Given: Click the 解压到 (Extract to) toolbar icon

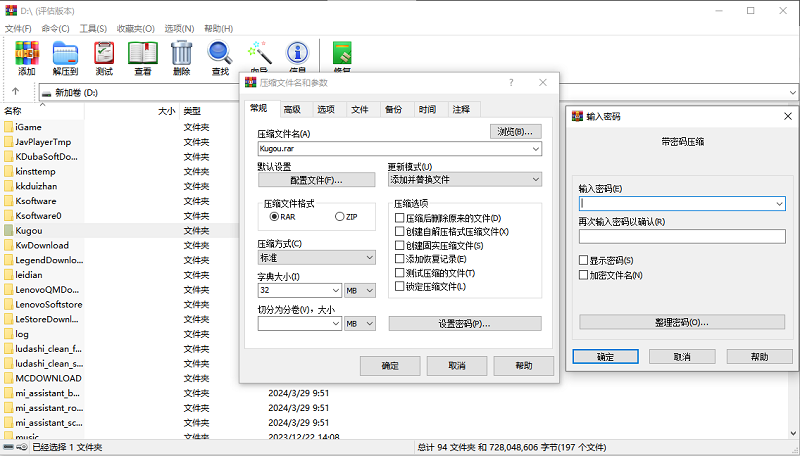Looking at the screenshot, I should [65, 56].
